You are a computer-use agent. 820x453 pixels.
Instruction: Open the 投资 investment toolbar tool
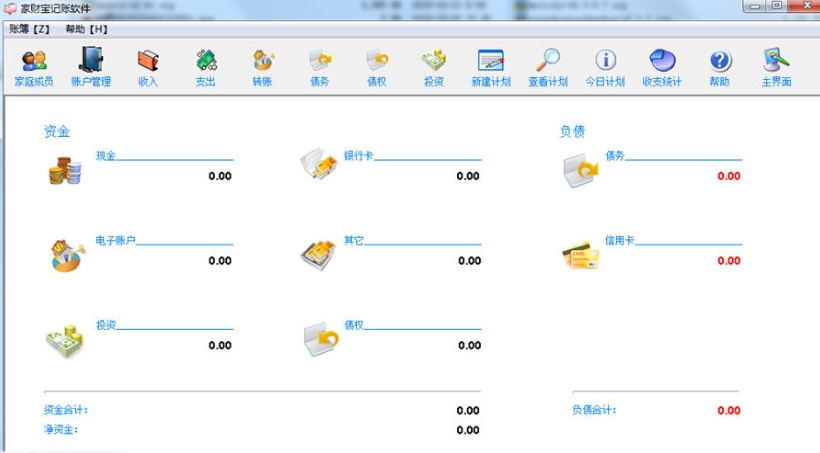point(433,67)
